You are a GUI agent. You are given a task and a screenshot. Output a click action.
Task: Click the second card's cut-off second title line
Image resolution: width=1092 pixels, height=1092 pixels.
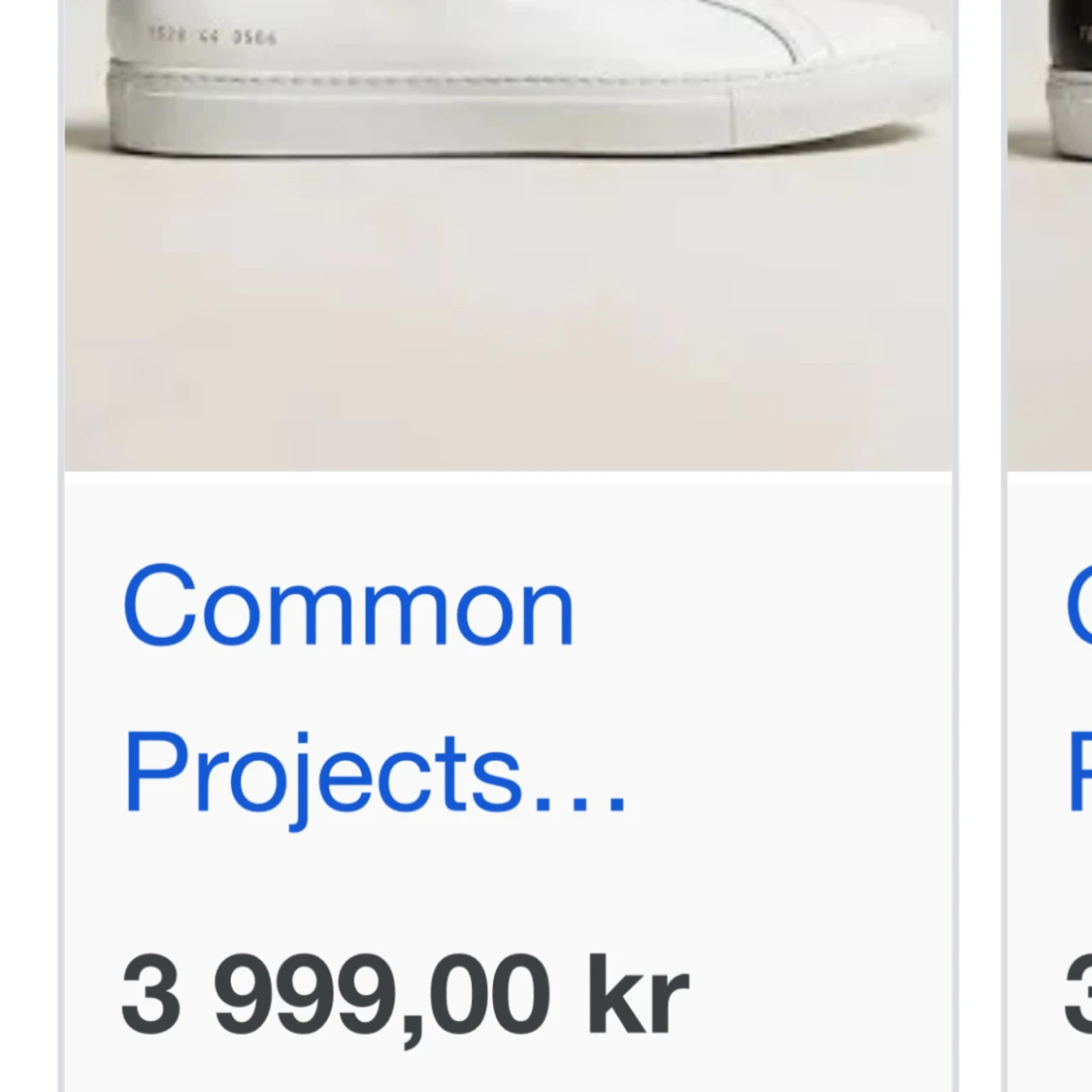coord(1078,772)
